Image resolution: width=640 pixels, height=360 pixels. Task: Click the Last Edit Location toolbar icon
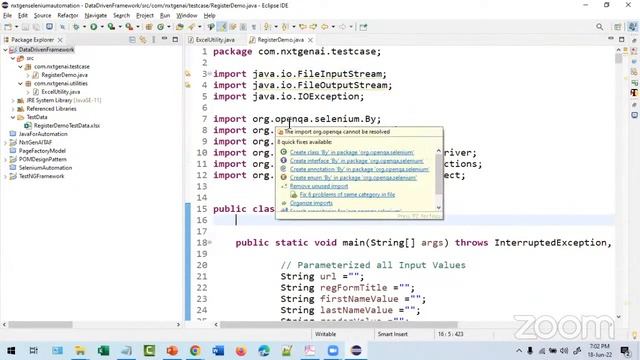click(x=303, y=27)
